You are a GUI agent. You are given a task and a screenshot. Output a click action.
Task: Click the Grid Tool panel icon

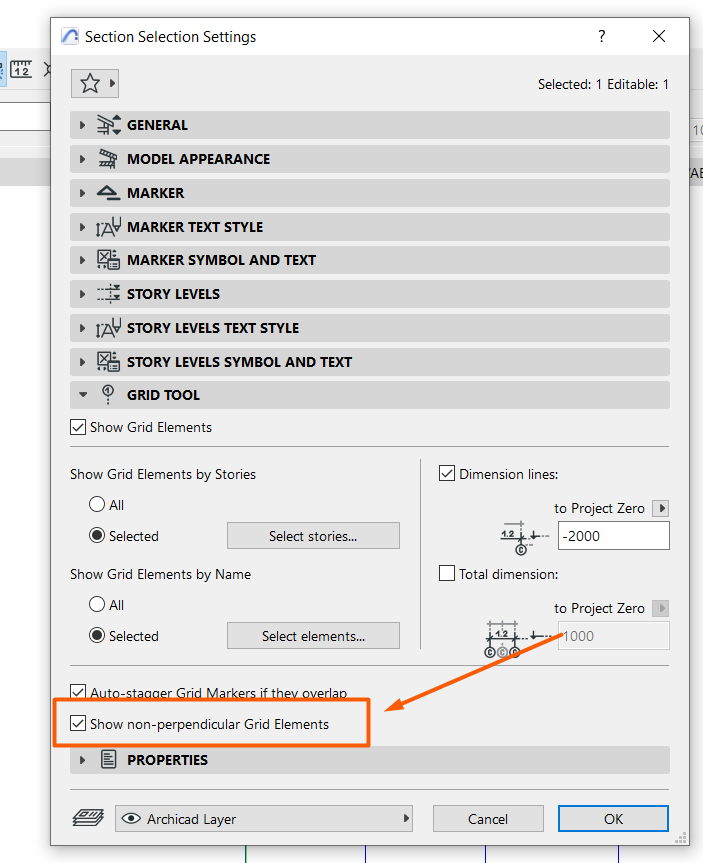pyautogui.click(x=108, y=395)
